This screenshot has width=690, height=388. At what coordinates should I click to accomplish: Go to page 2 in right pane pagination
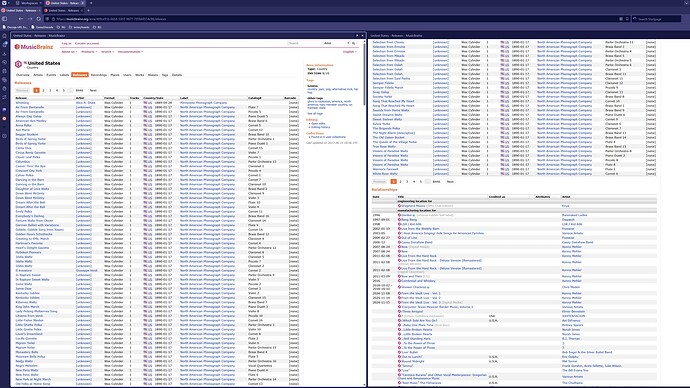click(400, 181)
